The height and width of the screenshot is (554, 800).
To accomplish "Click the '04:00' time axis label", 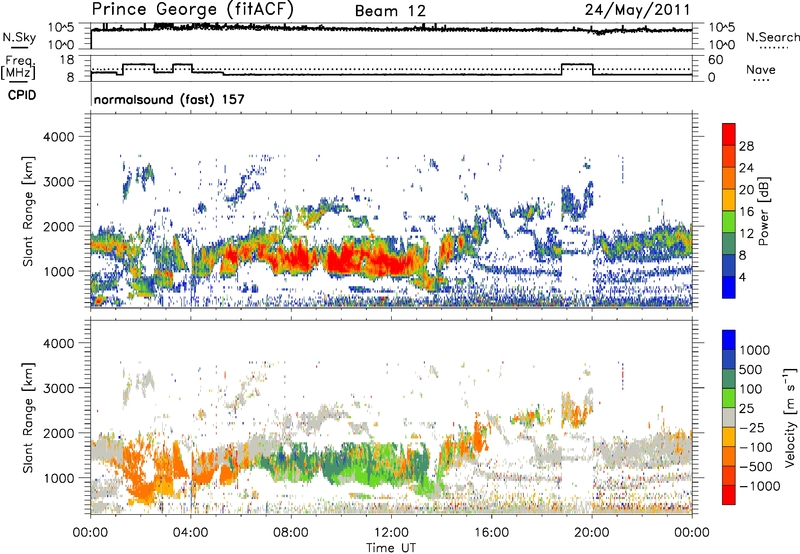I will [x=190, y=533].
